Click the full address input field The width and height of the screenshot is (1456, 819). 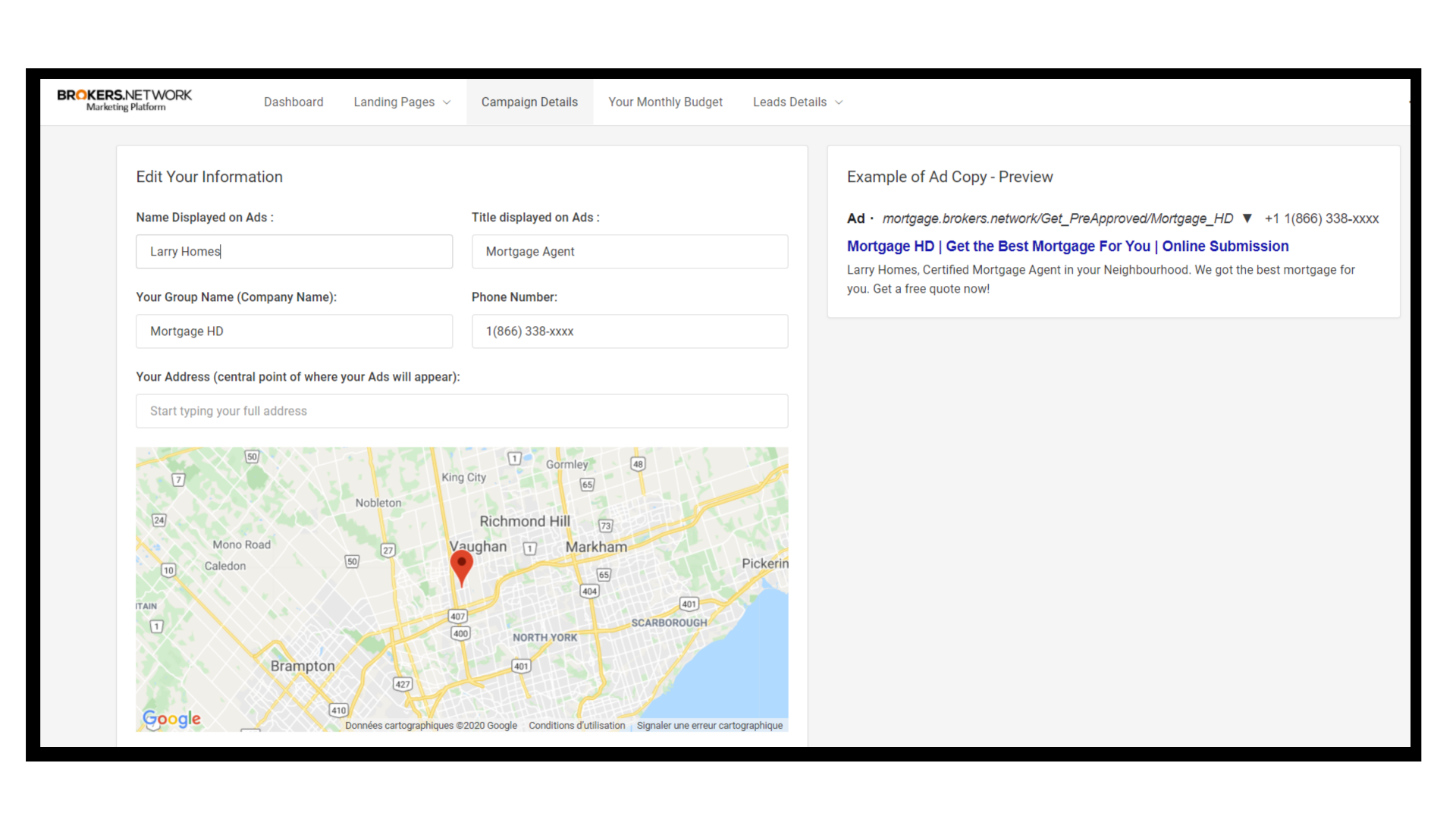[462, 411]
